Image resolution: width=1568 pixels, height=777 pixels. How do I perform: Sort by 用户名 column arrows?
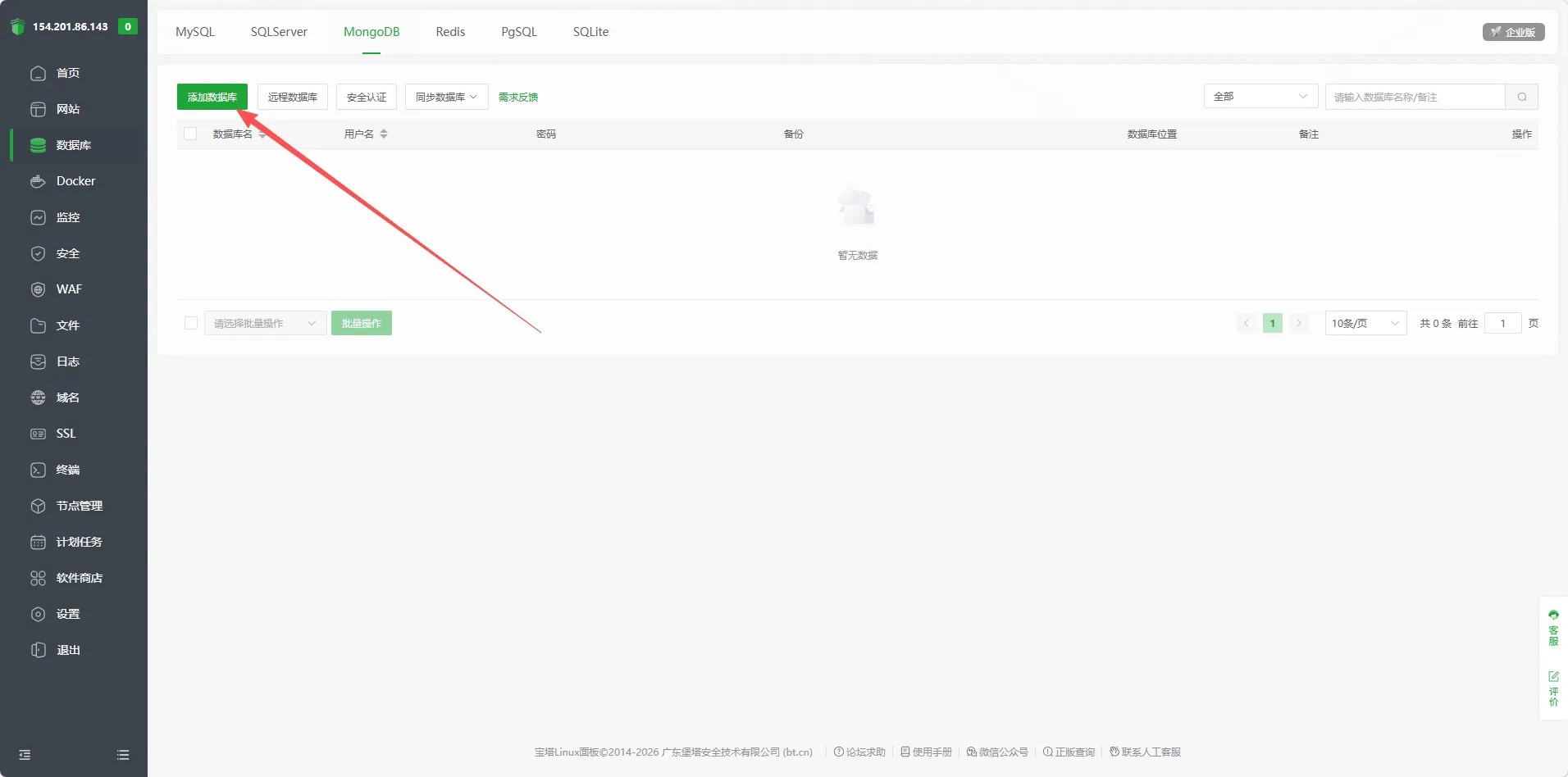coord(384,134)
